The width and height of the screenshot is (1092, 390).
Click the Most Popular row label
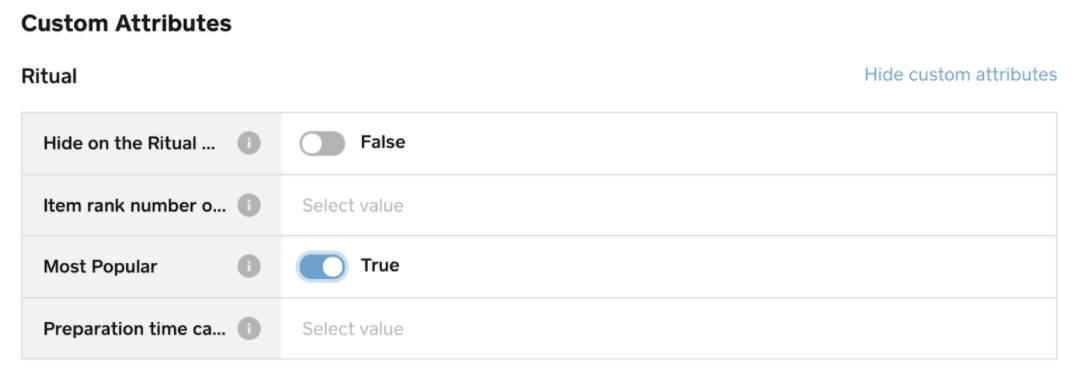[100, 267]
